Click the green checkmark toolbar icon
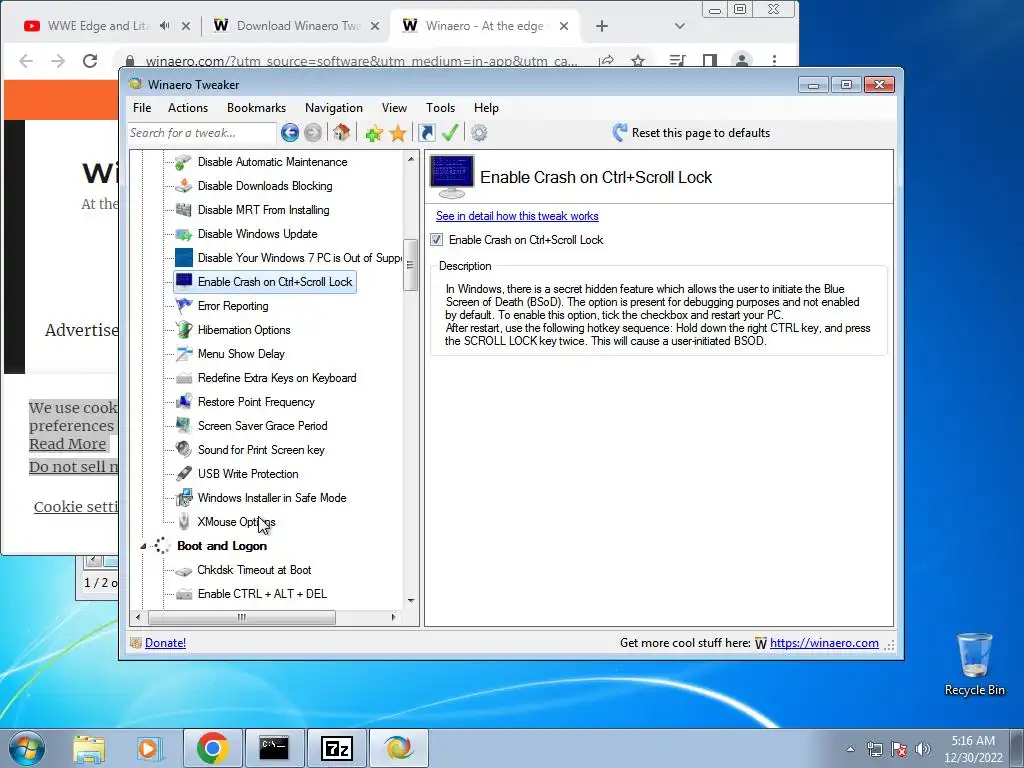1024x768 pixels. coord(450,133)
